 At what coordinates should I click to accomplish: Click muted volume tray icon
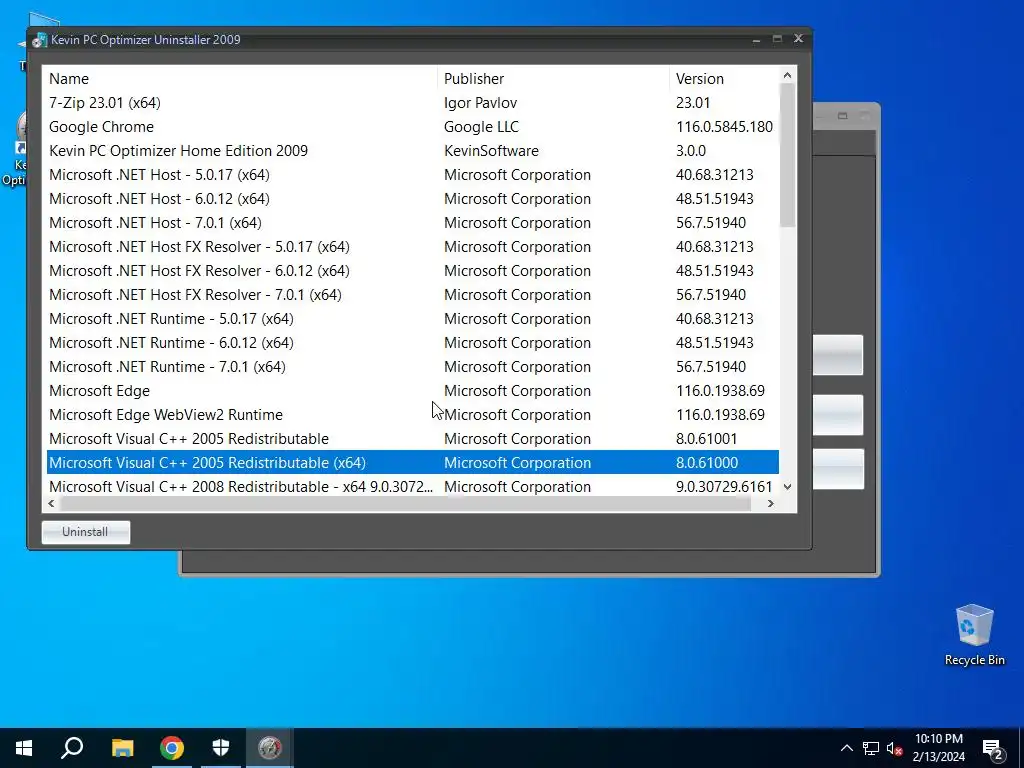pyautogui.click(x=894, y=748)
